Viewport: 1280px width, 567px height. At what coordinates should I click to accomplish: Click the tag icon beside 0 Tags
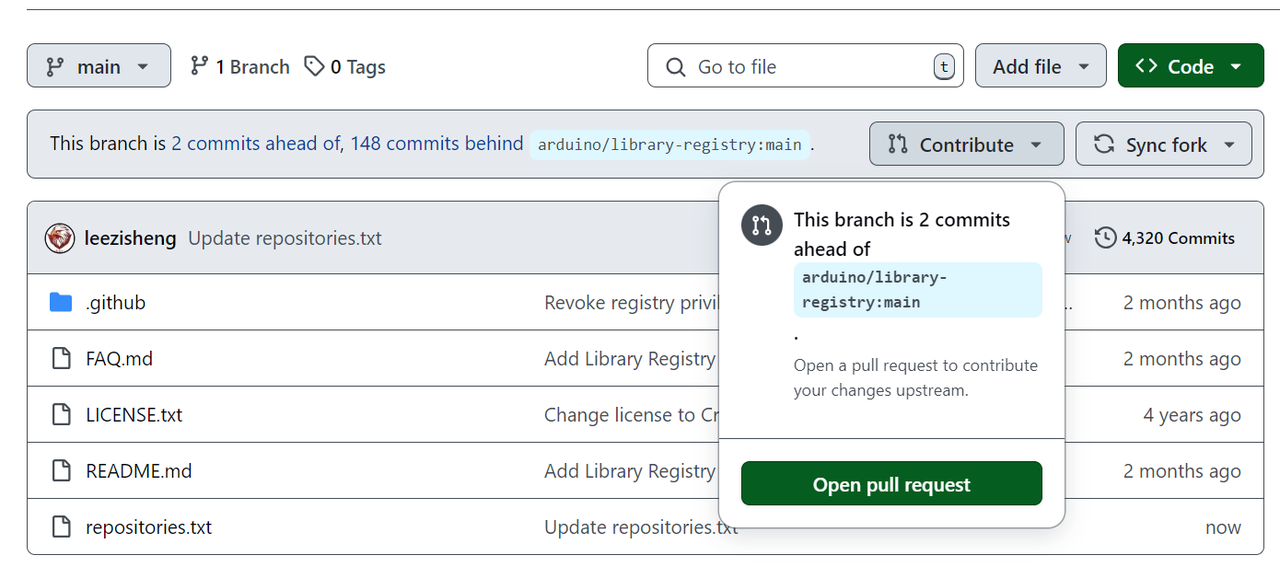(314, 66)
